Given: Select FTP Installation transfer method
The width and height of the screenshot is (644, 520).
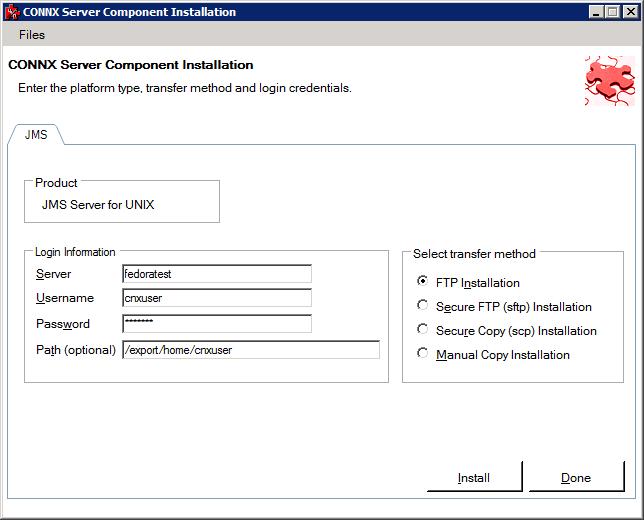Looking at the screenshot, I should point(424,282).
